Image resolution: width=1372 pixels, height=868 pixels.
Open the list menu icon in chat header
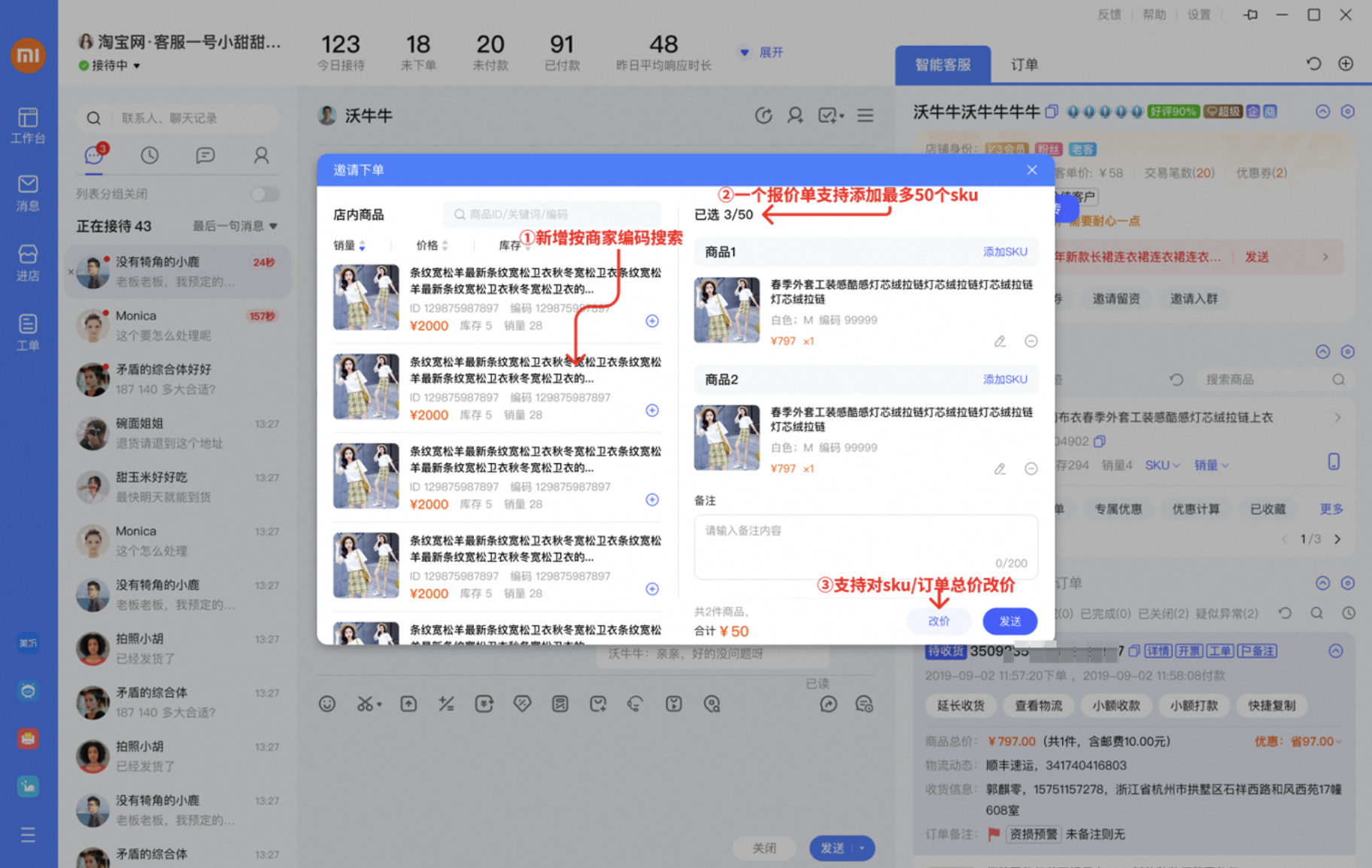click(865, 116)
